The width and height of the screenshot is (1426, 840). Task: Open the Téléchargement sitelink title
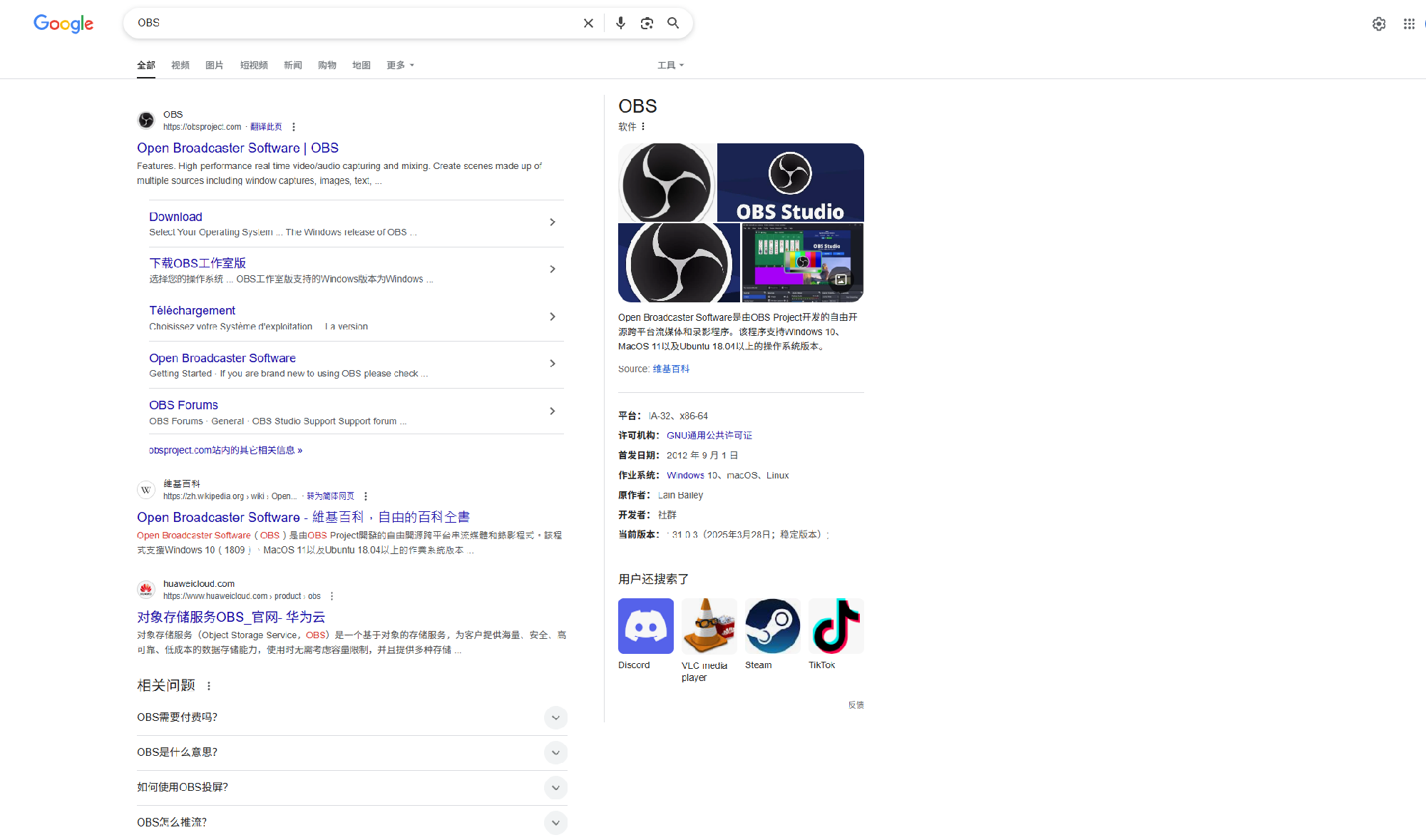(192, 310)
